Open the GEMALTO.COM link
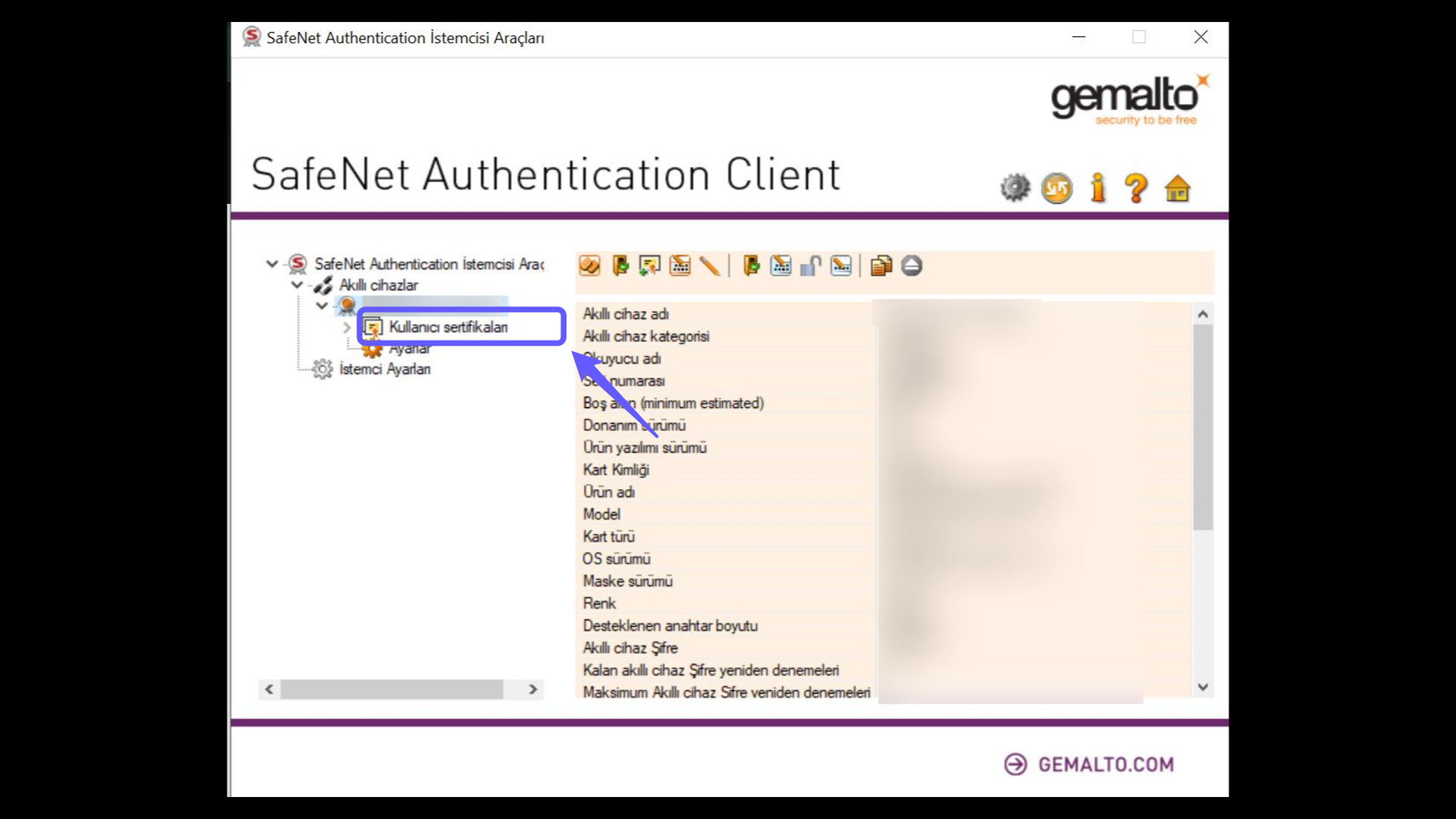1456x819 pixels. (x=1087, y=764)
